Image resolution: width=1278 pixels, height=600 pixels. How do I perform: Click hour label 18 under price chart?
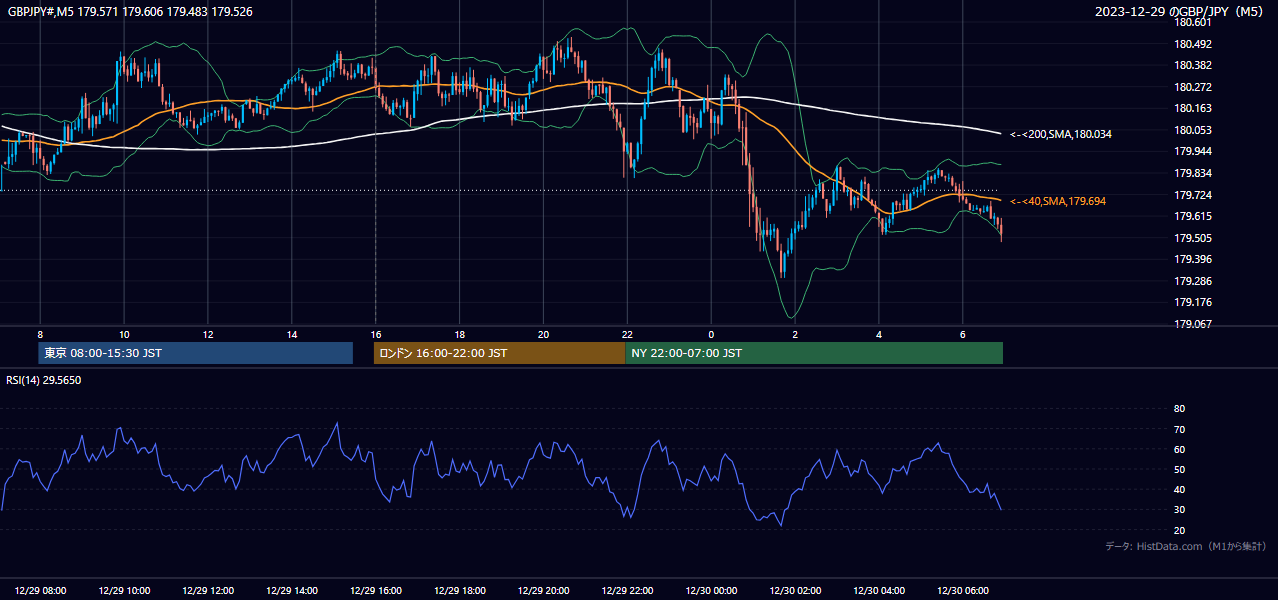tap(459, 334)
